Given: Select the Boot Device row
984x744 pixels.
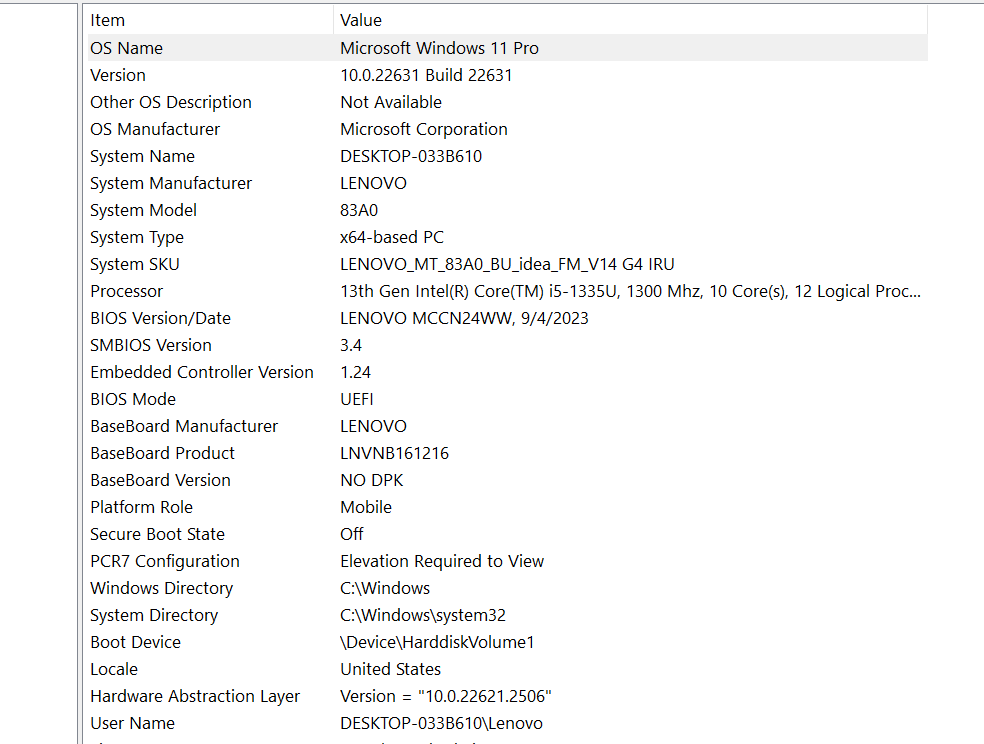Looking at the screenshot, I should [x=135, y=642].
